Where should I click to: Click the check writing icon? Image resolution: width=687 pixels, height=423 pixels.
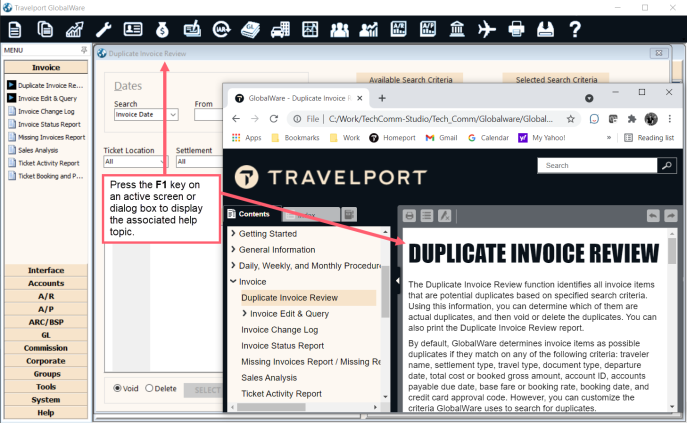[x=192, y=29]
